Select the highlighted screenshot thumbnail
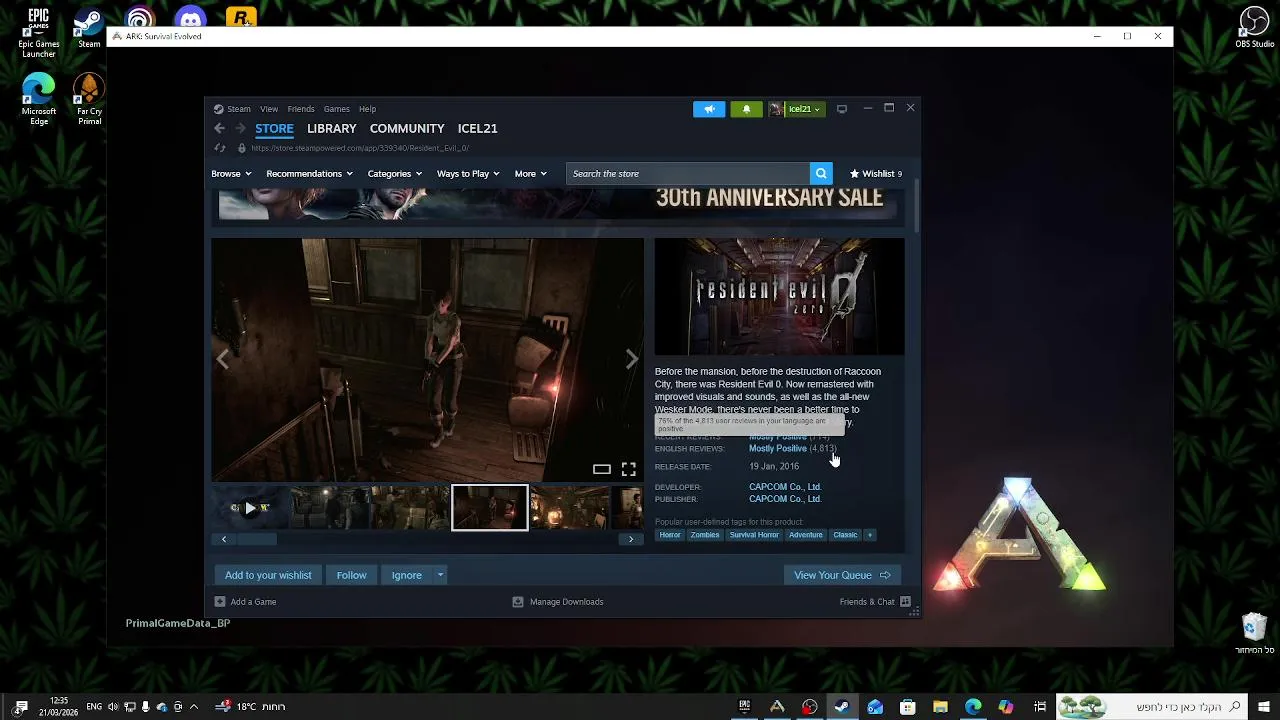This screenshot has height=720, width=1280. pyautogui.click(x=490, y=508)
